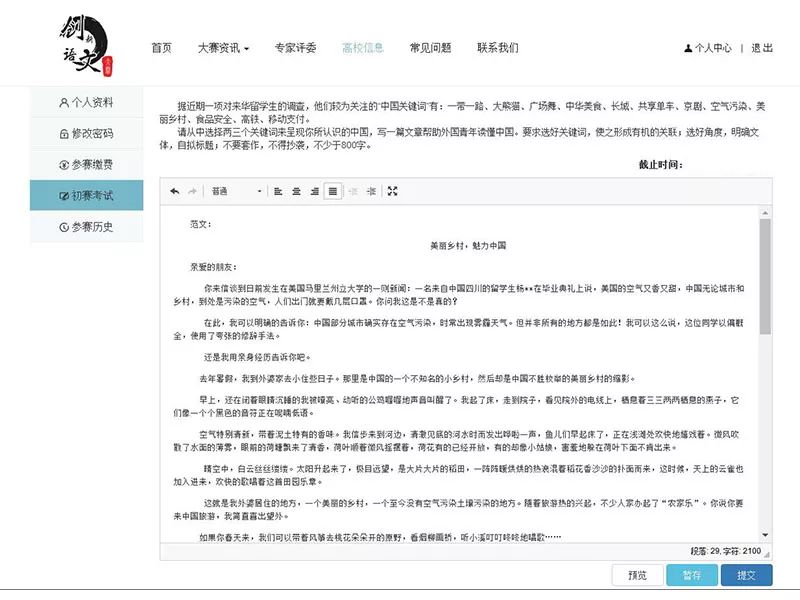Screen dimensions: 800x600
Task: Expand the 大赛资讯 dropdown menu
Action: click(223, 48)
